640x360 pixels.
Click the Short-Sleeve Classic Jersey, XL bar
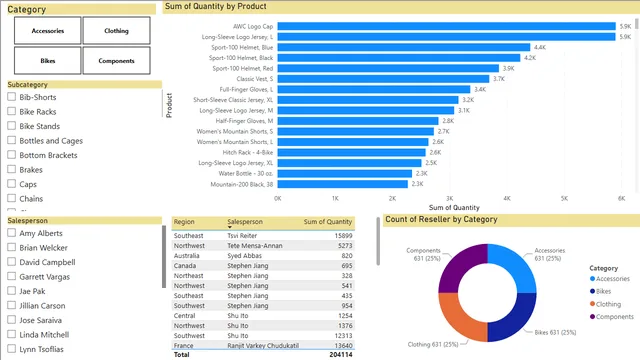pos(368,100)
